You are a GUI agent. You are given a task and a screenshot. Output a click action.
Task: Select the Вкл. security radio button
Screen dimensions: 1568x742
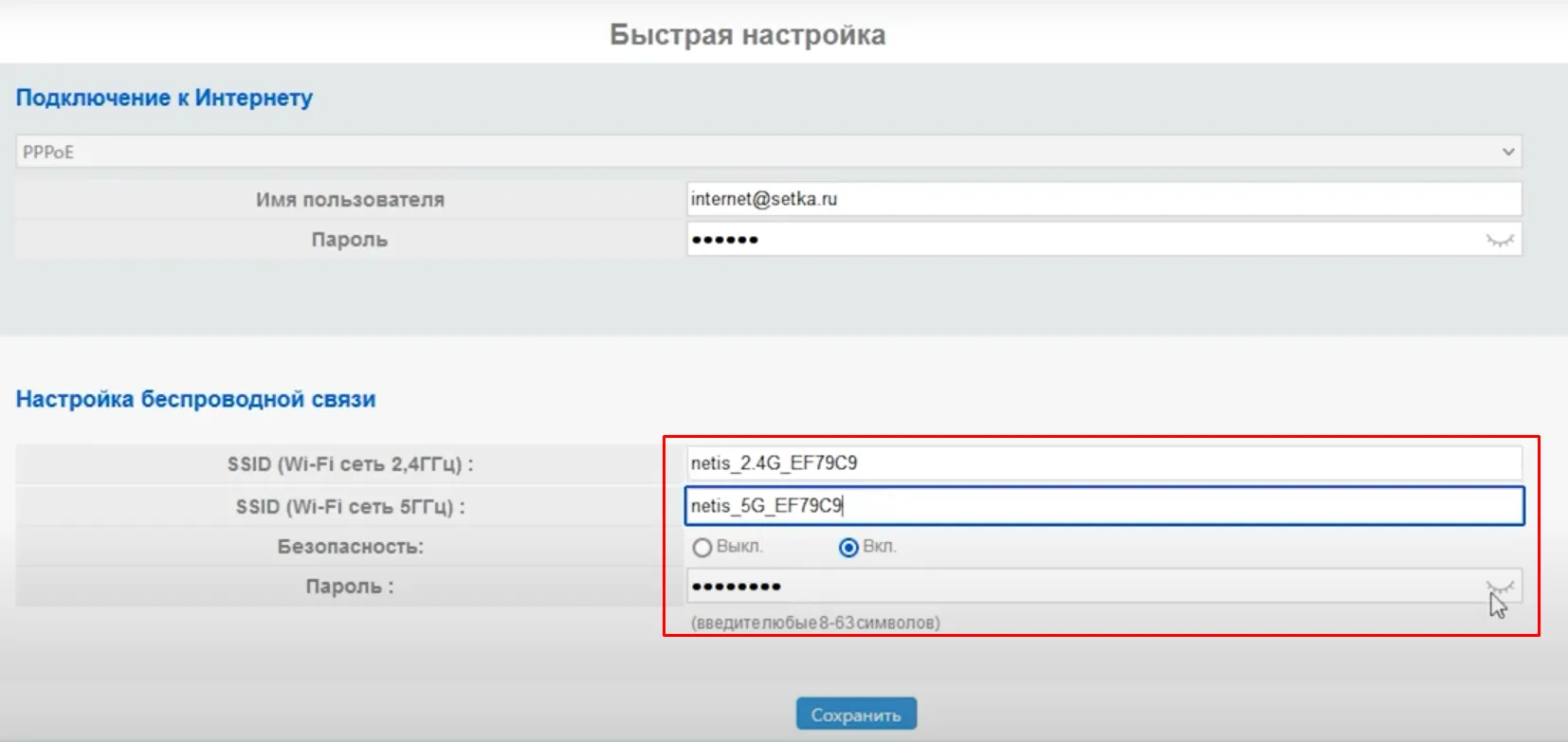[848, 548]
